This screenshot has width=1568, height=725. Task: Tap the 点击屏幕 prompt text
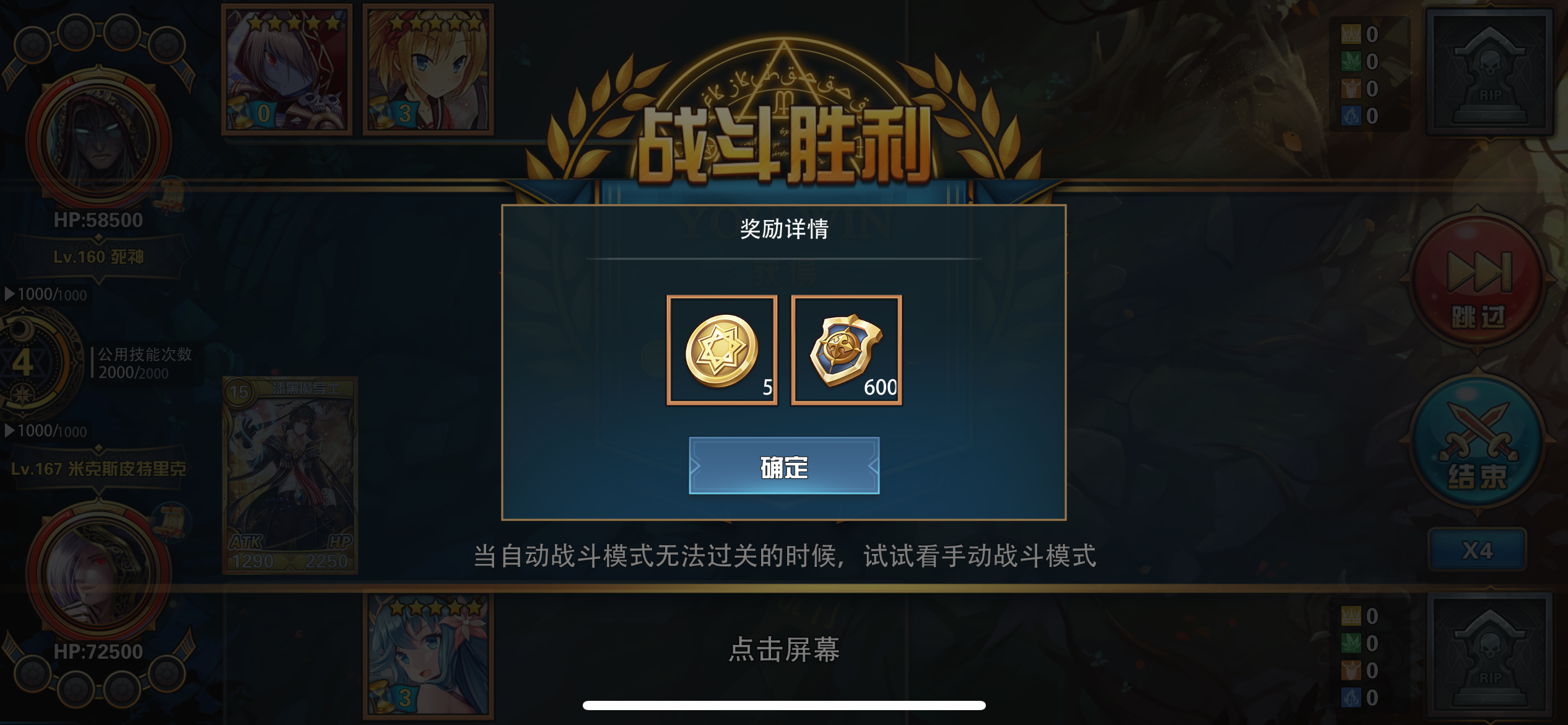coord(784,649)
